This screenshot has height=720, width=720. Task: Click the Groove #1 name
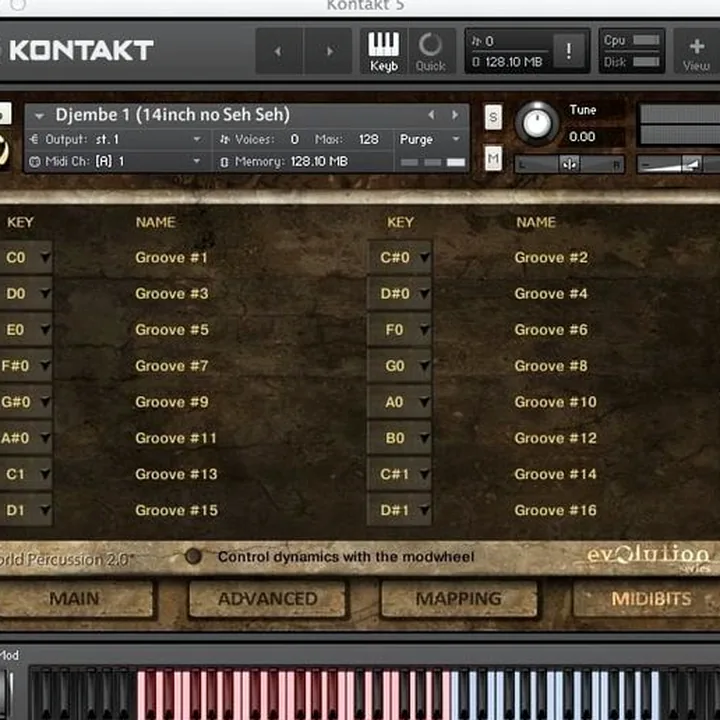click(x=171, y=258)
